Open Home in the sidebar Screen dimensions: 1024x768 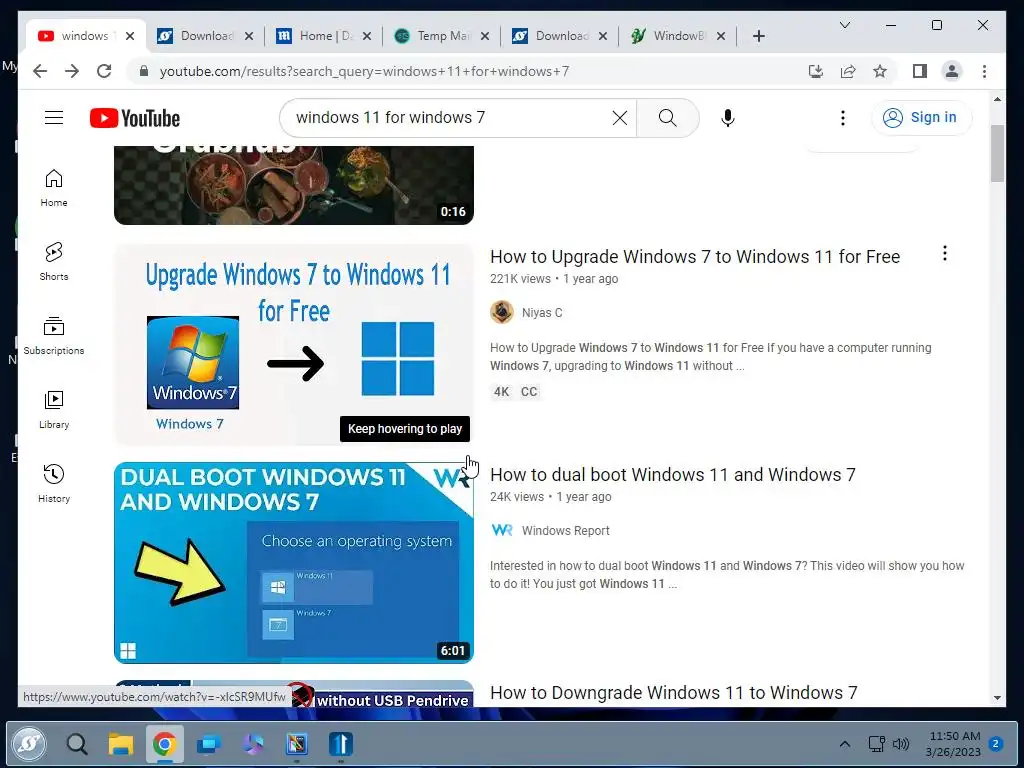point(54,189)
